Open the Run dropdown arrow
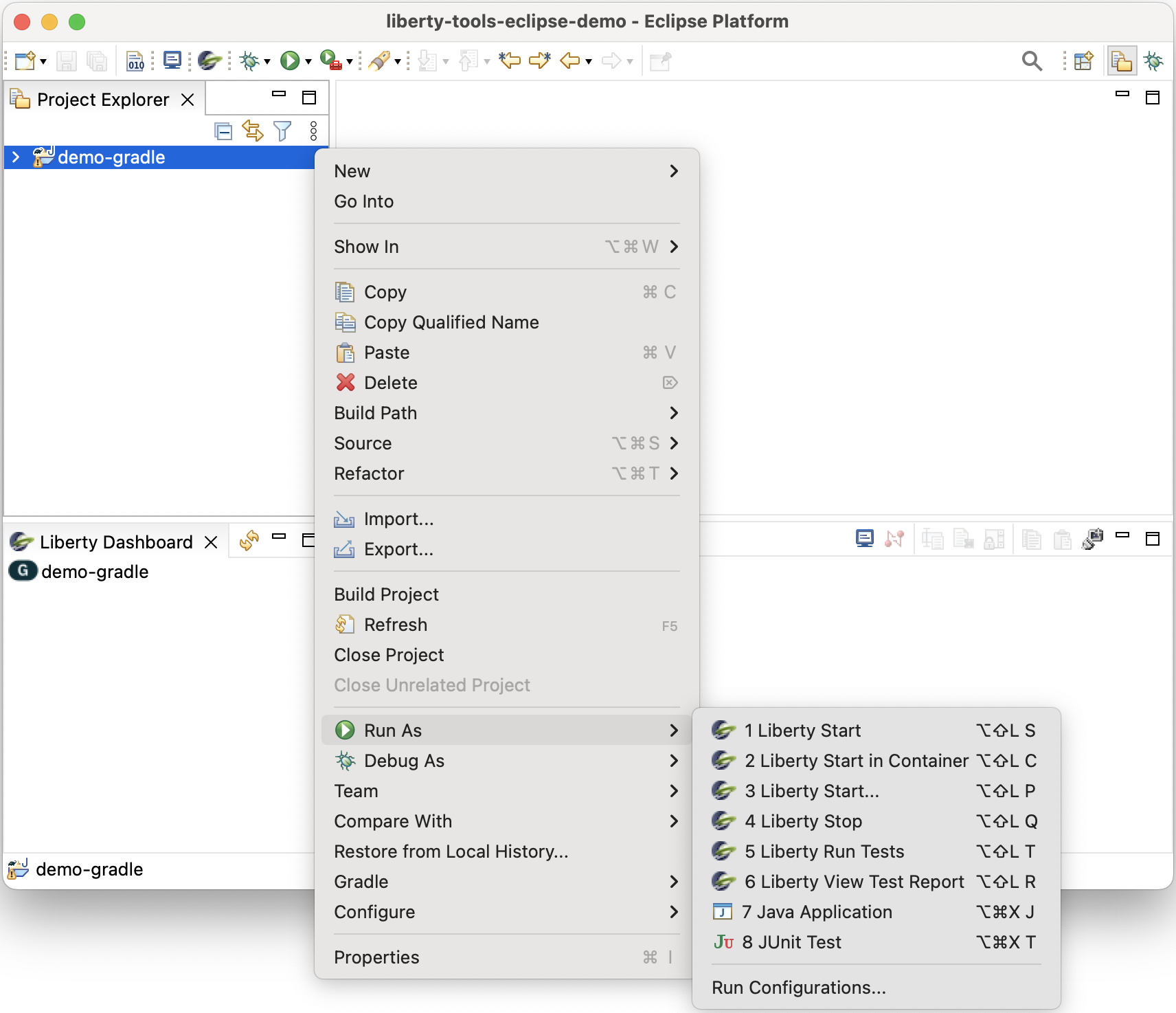Screen dimensions: 1176x1013 308,62
